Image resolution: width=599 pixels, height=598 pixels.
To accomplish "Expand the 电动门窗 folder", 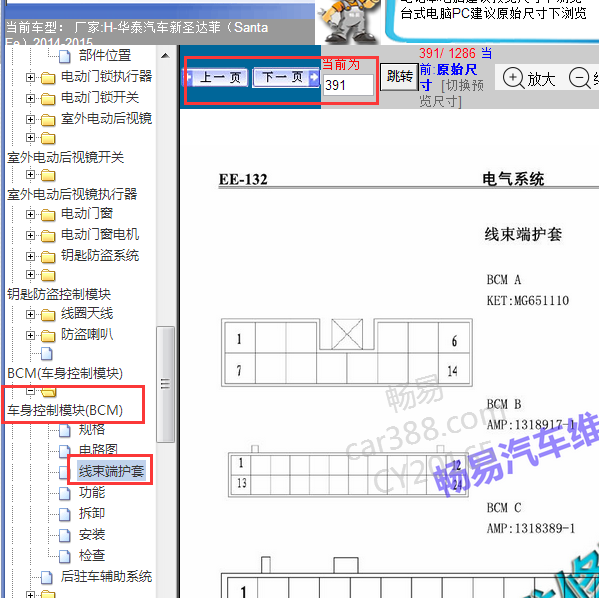I will tap(30, 214).
